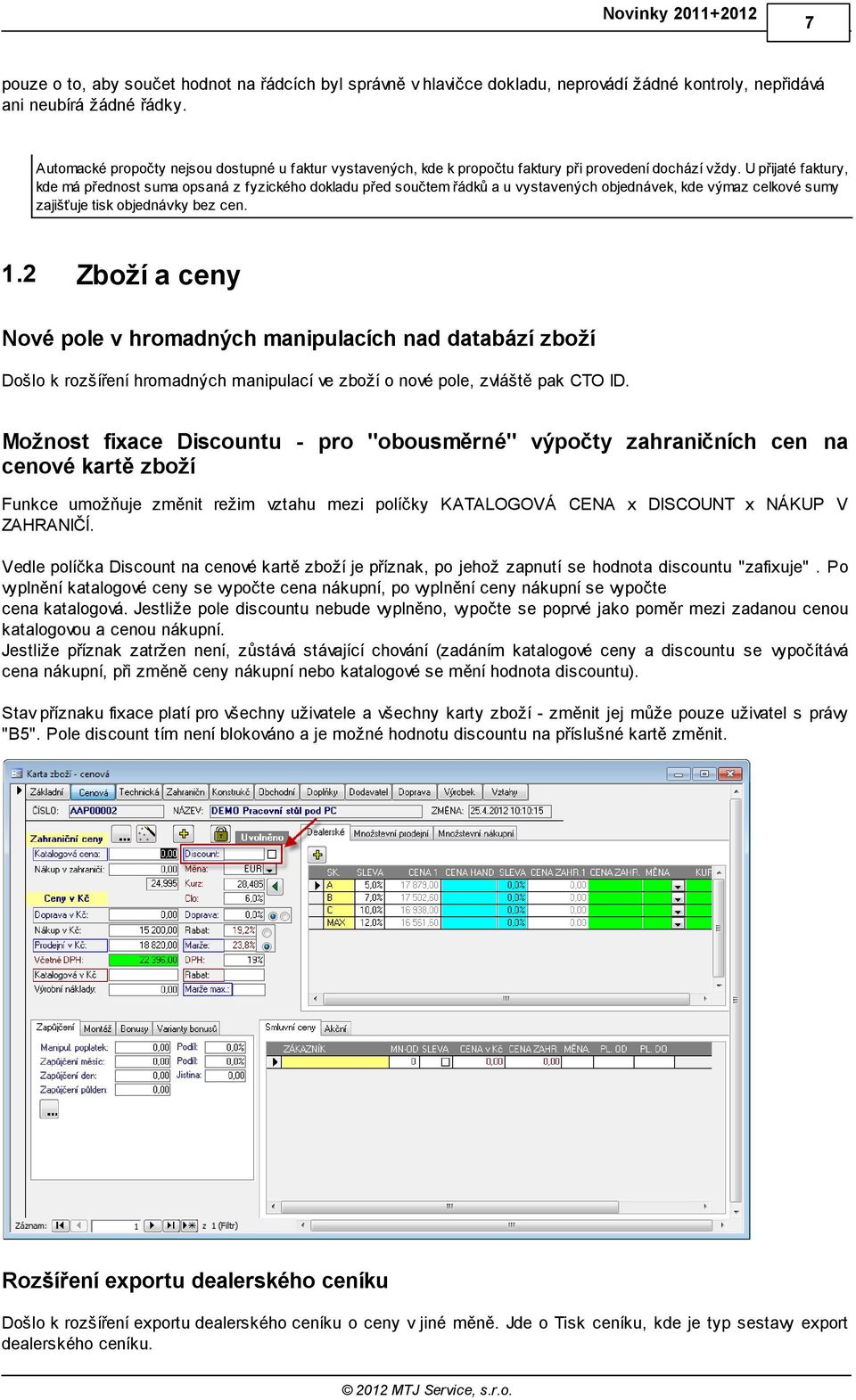The width and height of the screenshot is (856, 1400).
Task: Click the ellipsis button beside Zahraniční ceny
Action: (122, 835)
